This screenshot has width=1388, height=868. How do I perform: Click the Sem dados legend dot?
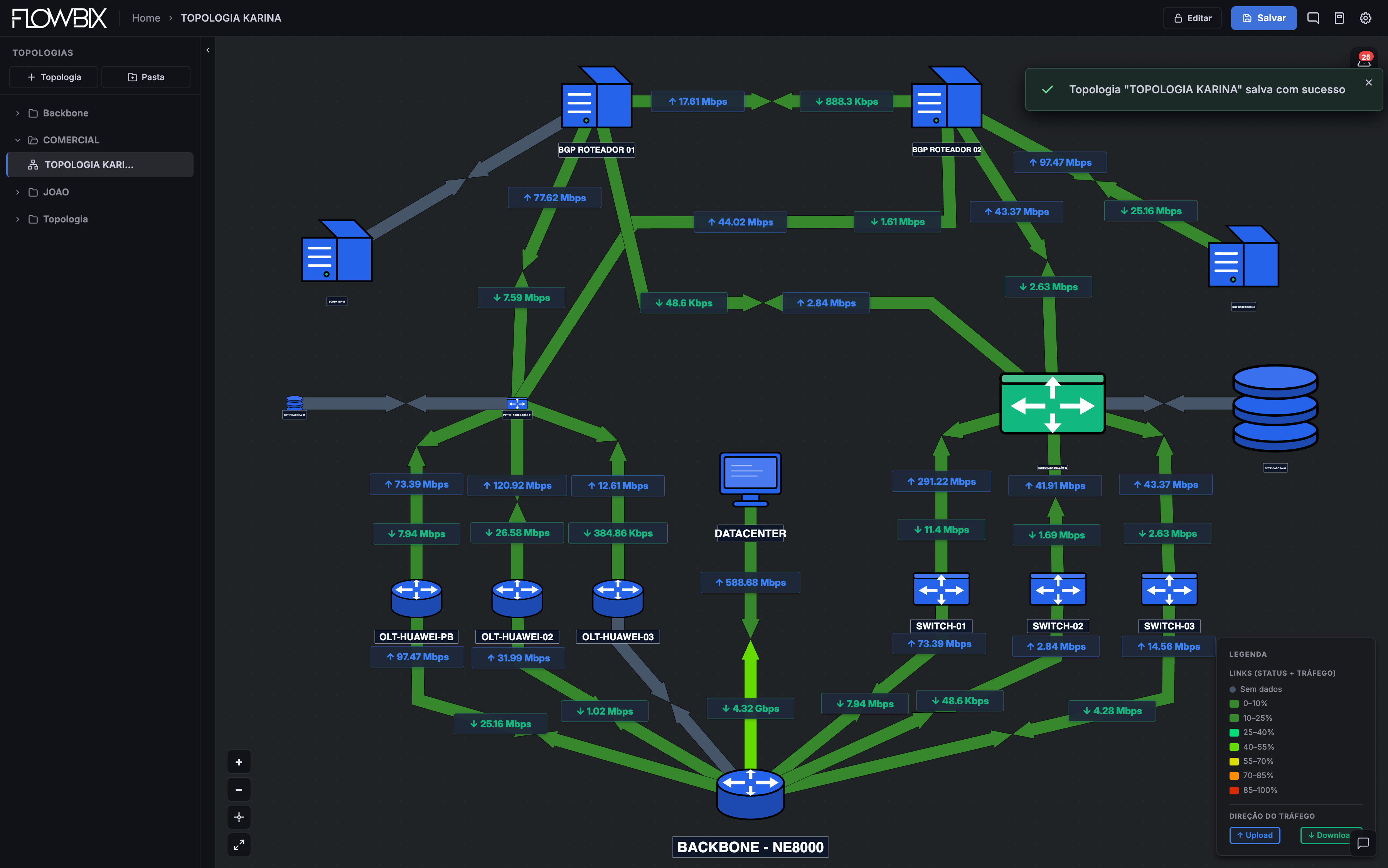tap(1232, 689)
